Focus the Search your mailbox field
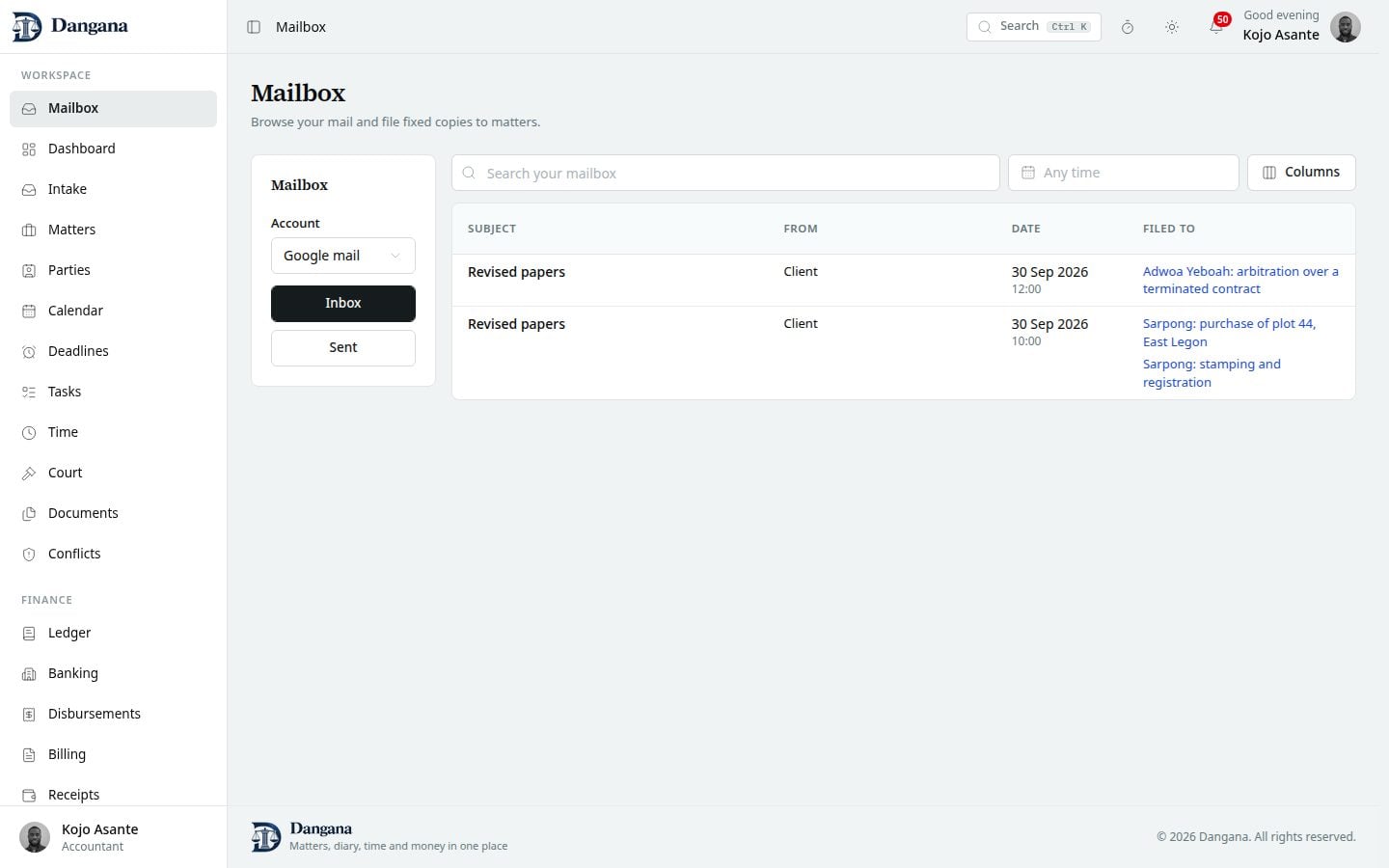 pos(725,174)
